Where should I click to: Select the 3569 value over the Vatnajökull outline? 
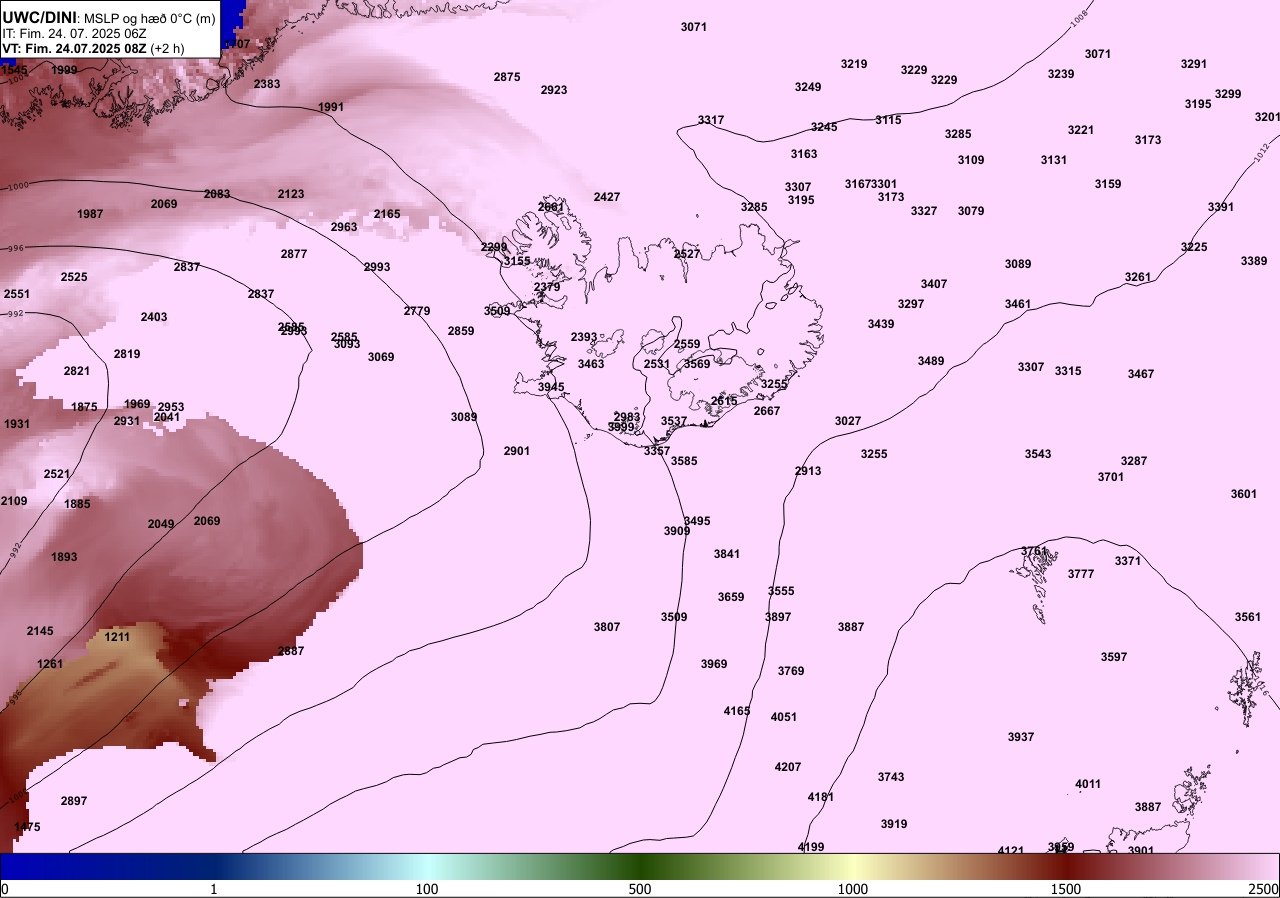[697, 364]
